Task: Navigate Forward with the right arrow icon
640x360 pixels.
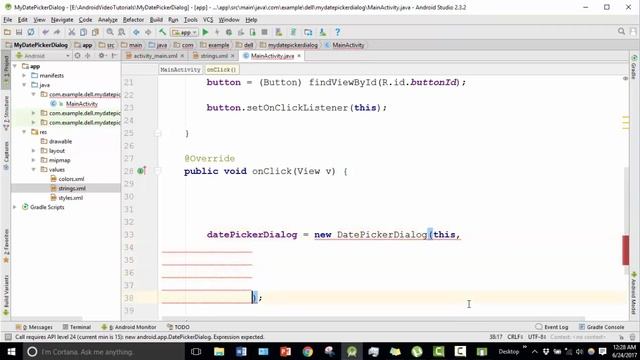Action: pyautogui.click(x=148, y=32)
